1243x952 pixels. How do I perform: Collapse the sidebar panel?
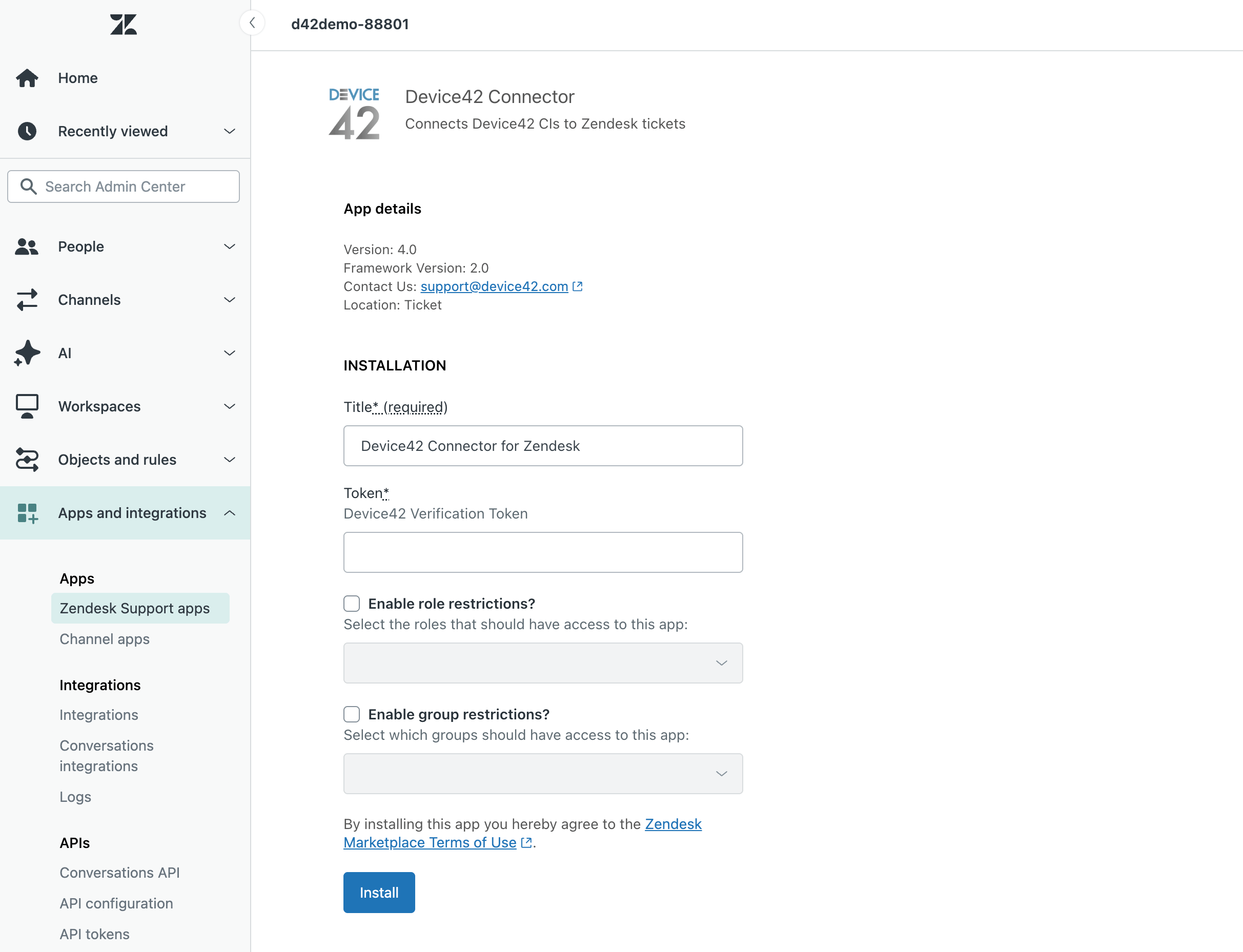click(x=253, y=23)
